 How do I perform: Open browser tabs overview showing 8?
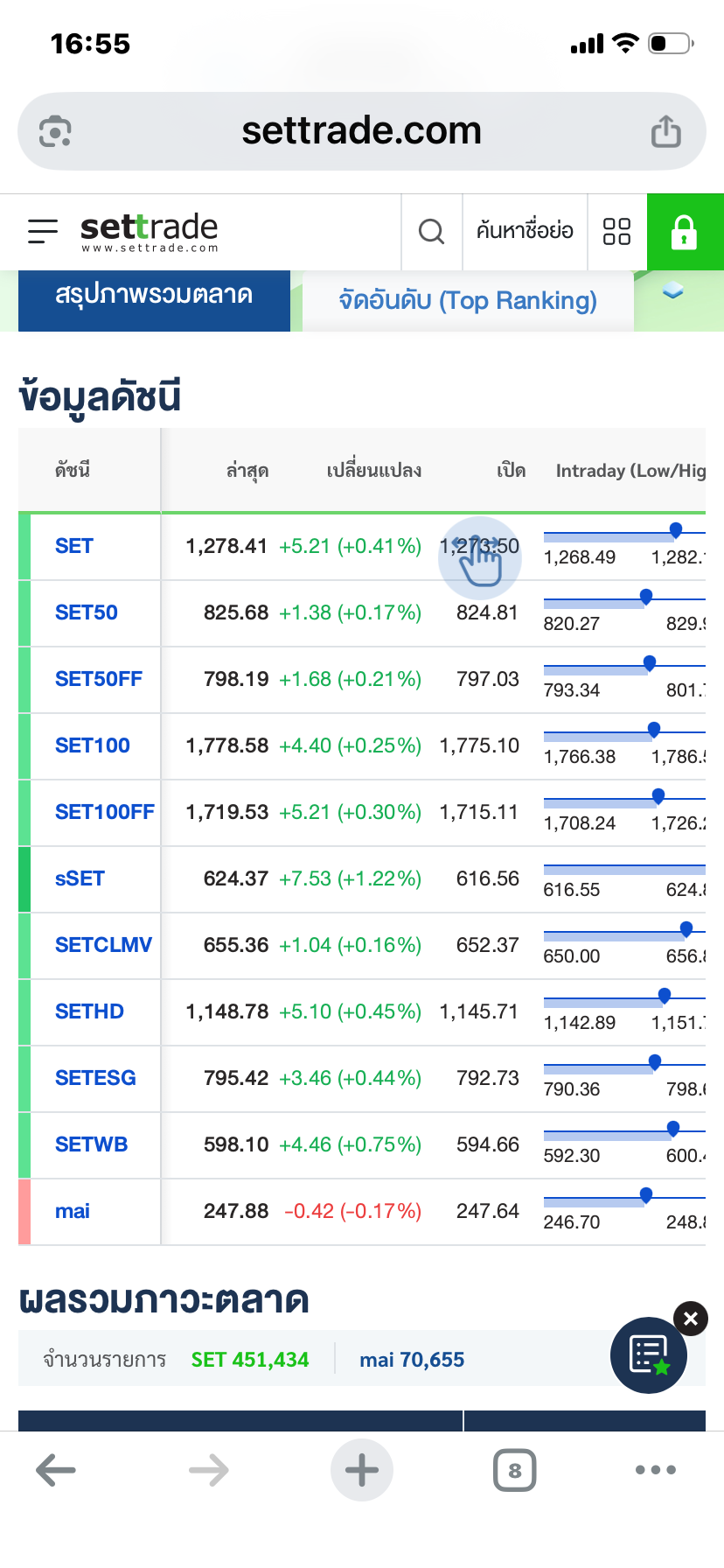pyautogui.click(x=514, y=1470)
